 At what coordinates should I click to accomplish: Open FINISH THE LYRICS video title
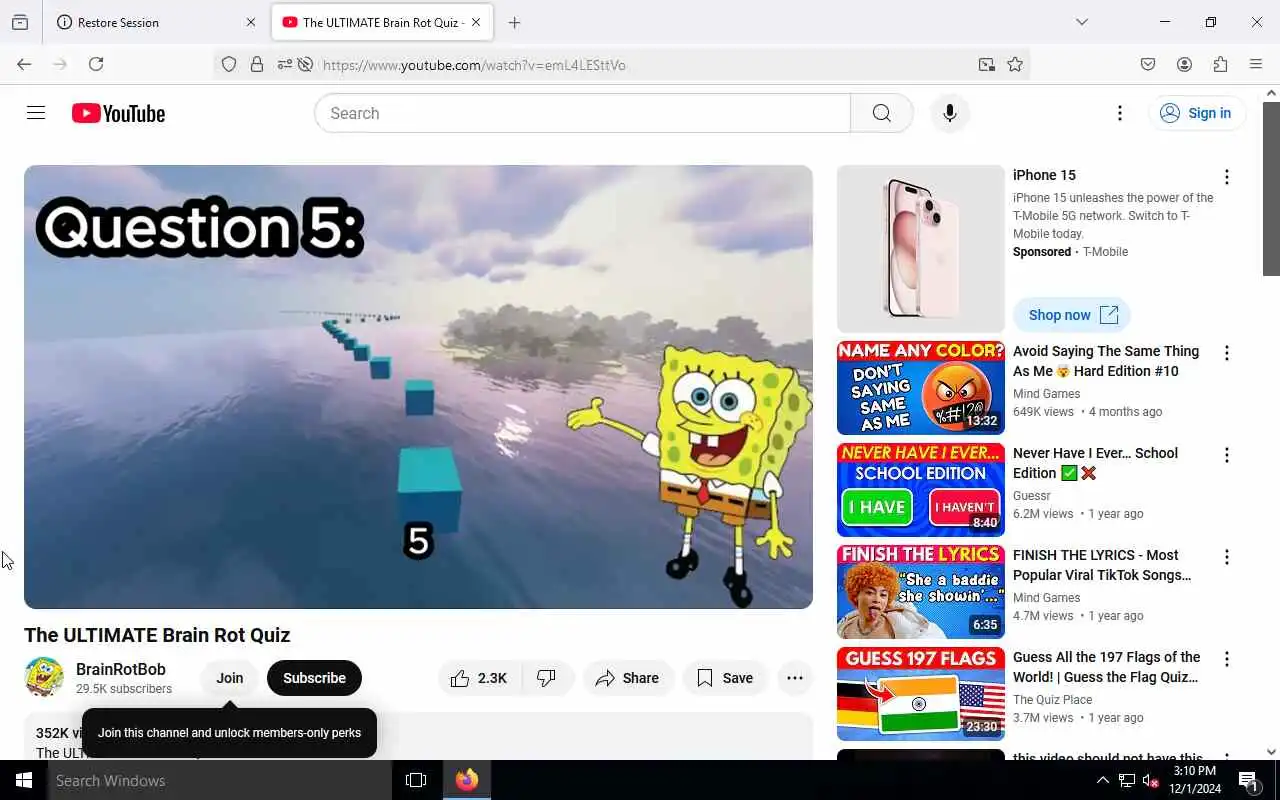1102,565
